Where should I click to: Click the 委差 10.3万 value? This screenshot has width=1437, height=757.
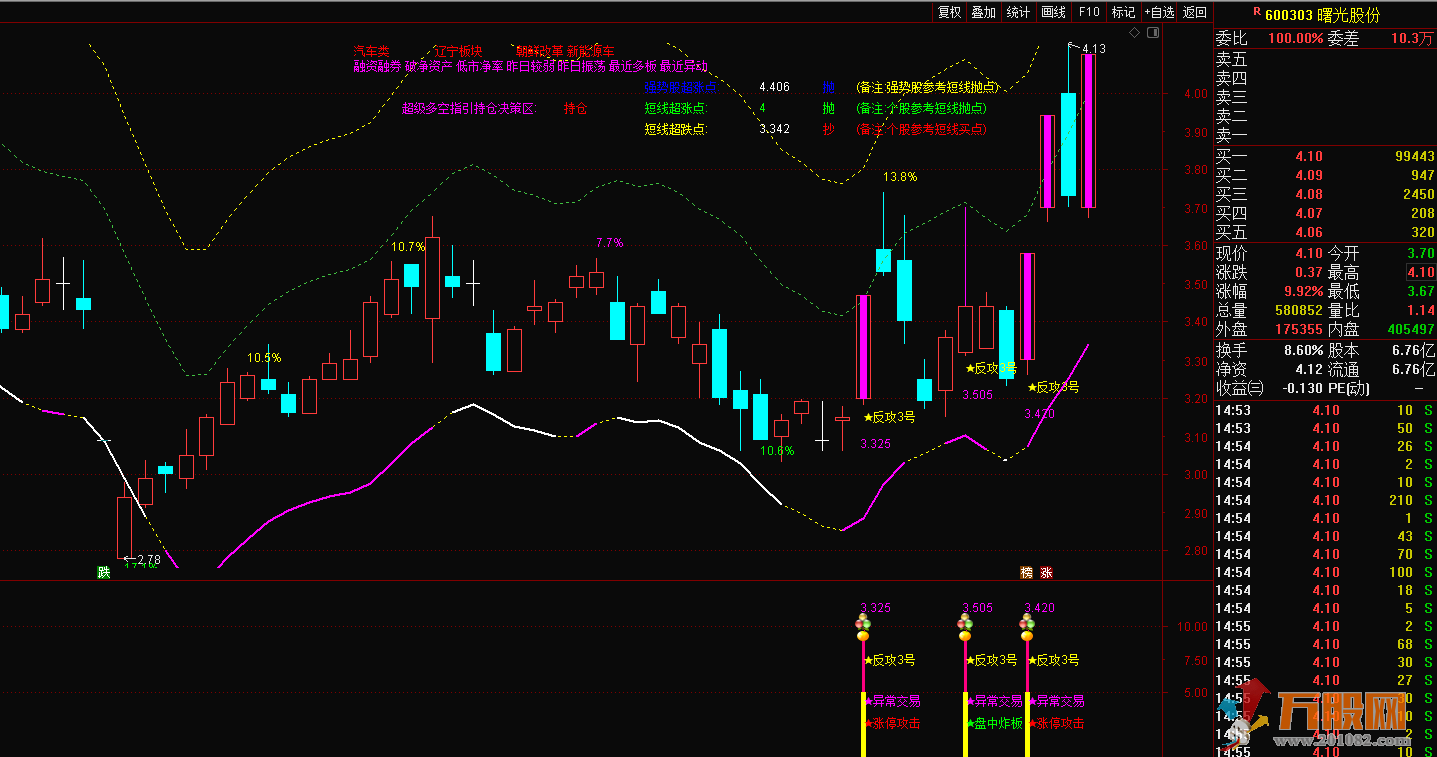(x=1412, y=39)
